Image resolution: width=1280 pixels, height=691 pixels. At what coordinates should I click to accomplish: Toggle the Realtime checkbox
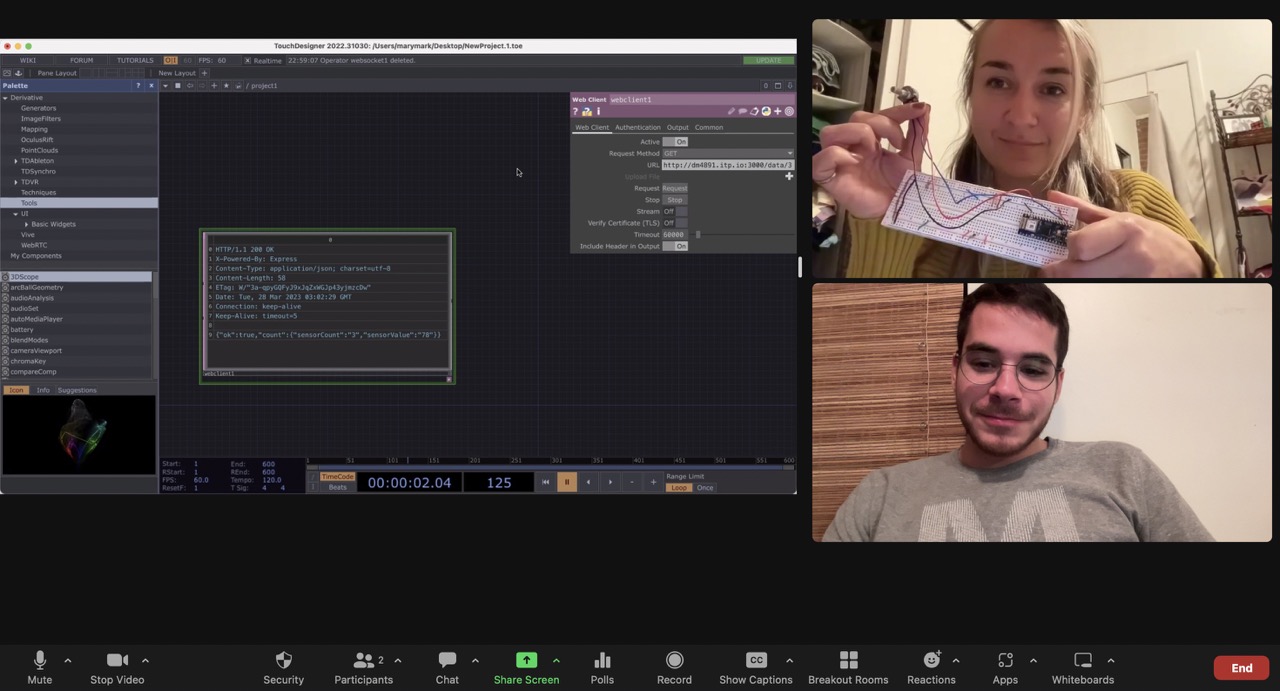(247, 60)
